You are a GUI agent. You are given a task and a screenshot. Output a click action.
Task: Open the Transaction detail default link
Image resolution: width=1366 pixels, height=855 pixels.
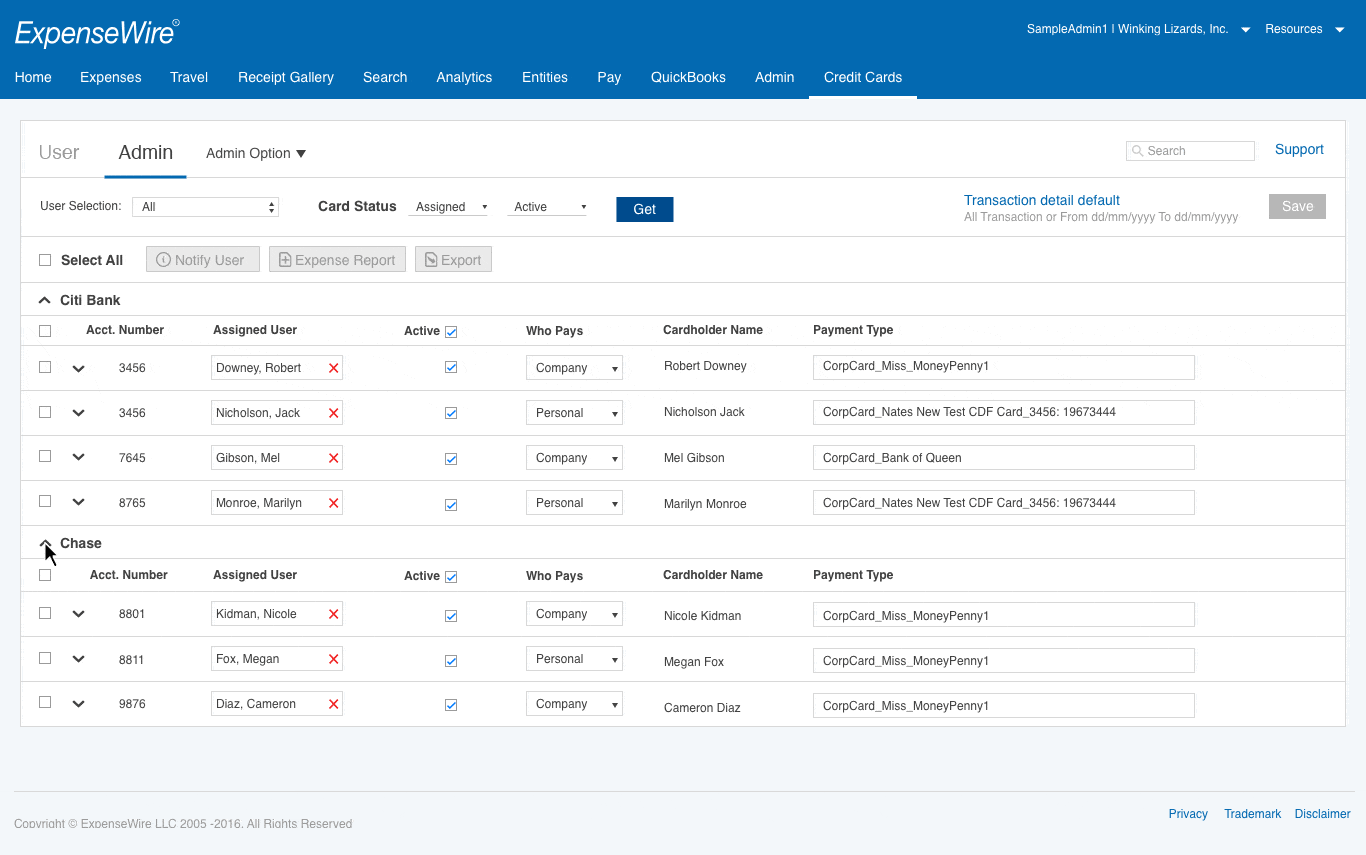coord(1042,200)
